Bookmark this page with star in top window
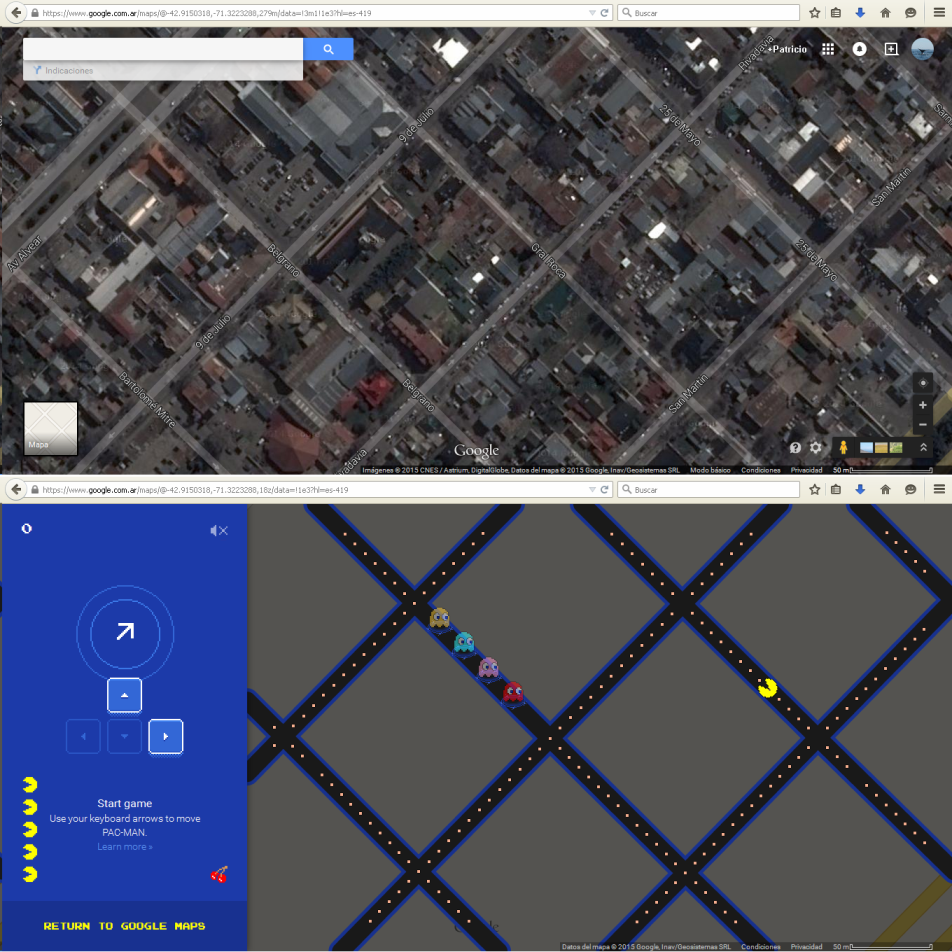952x952 pixels. [814, 13]
